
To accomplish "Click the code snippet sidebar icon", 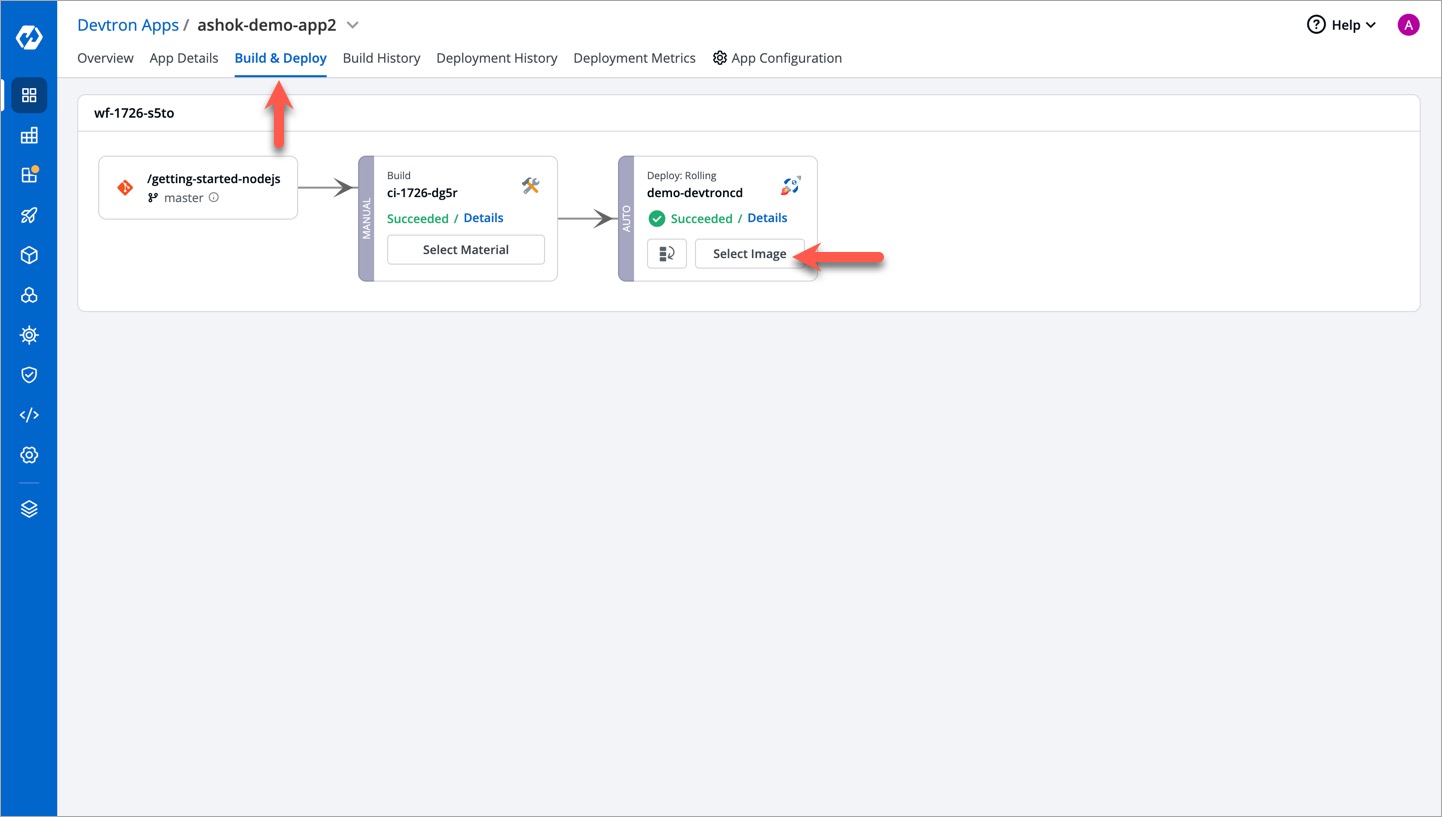I will pos(28,414).
